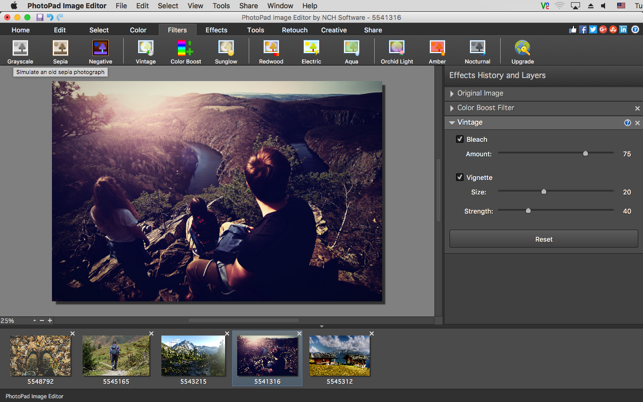Viewport: 643px width, 402px height.
Task: Open the Tools ribbon tab
Action: [255, 30]
